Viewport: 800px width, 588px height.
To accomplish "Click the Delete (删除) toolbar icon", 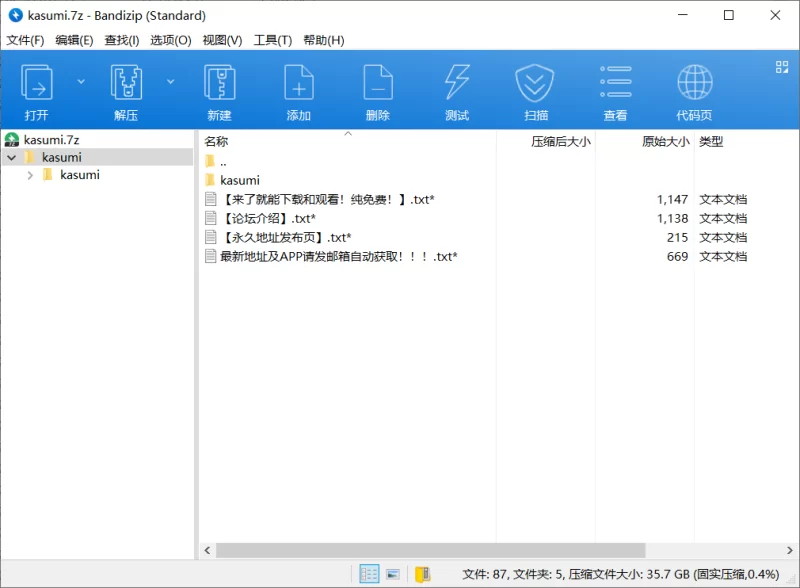I will pos(378,82).
